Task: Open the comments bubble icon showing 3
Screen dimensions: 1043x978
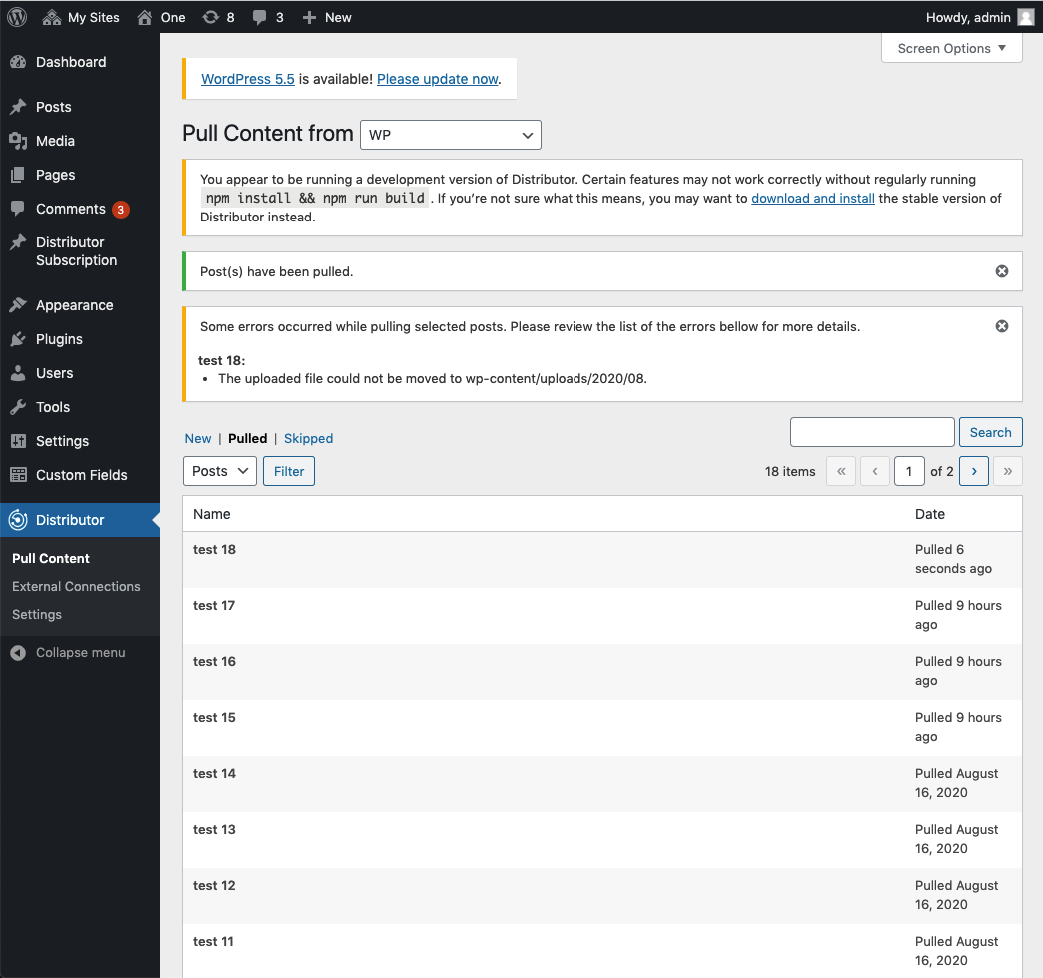Action: click(259, 17)
